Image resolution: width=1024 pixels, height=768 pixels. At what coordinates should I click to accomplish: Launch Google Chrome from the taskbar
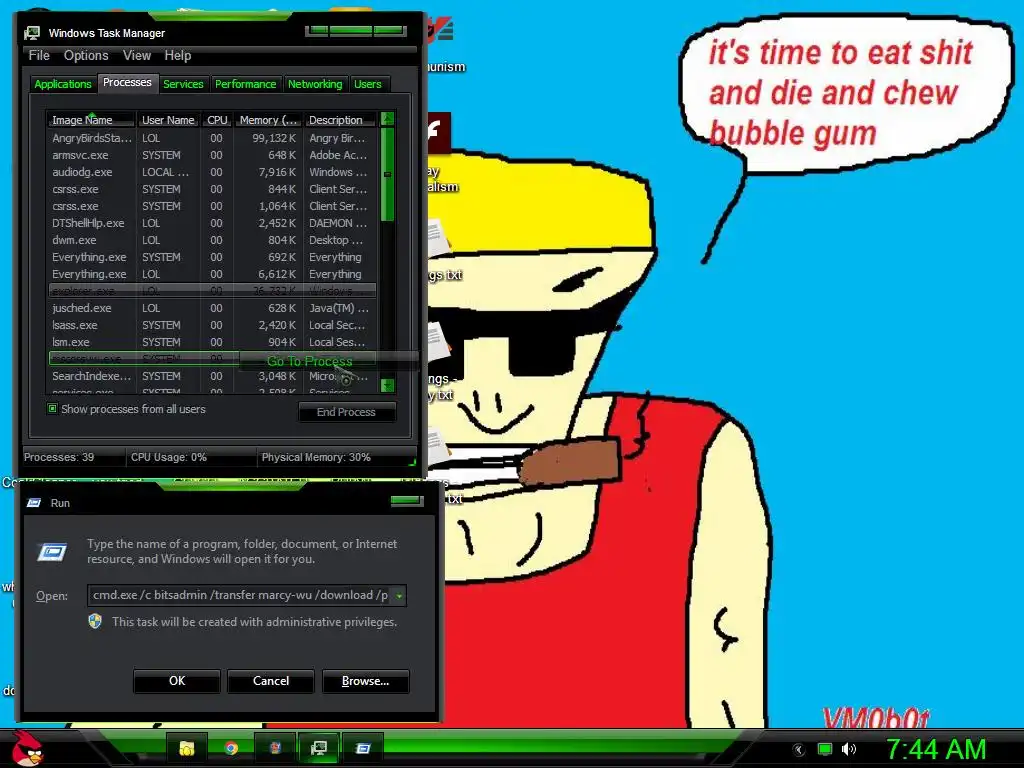[x=231, y=748]
